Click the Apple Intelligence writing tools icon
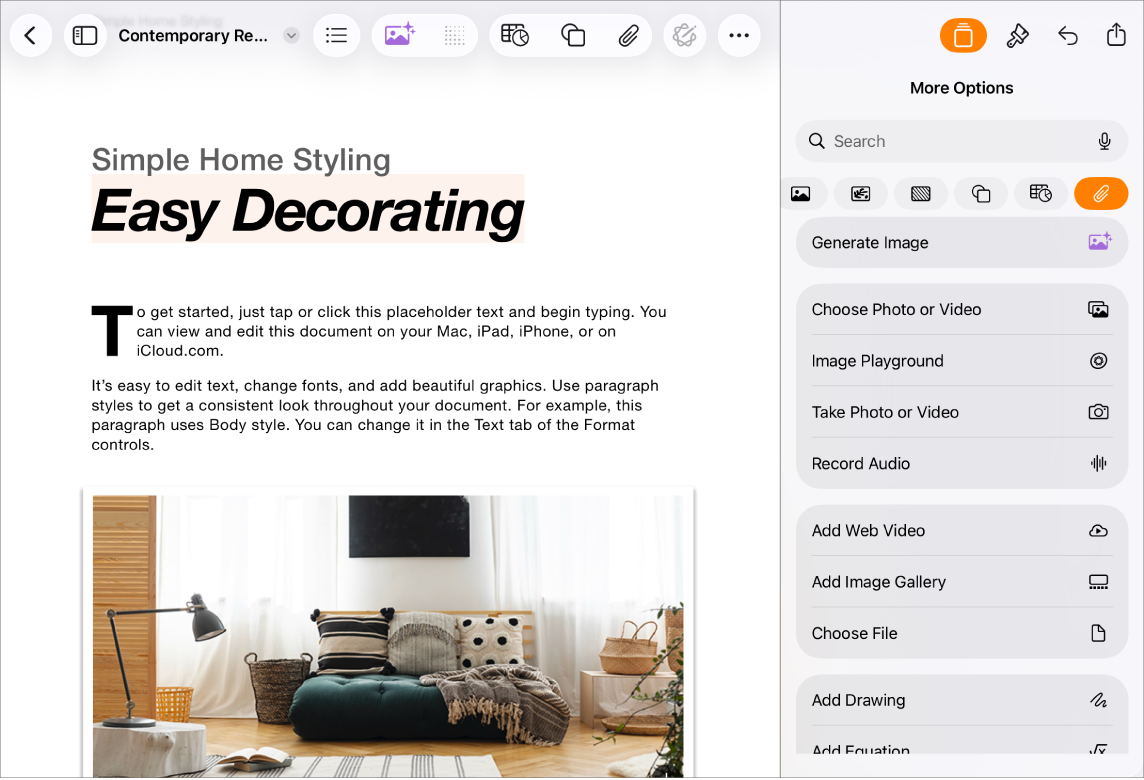Viewport: 1144px width, 780px height. pos(684,35)
